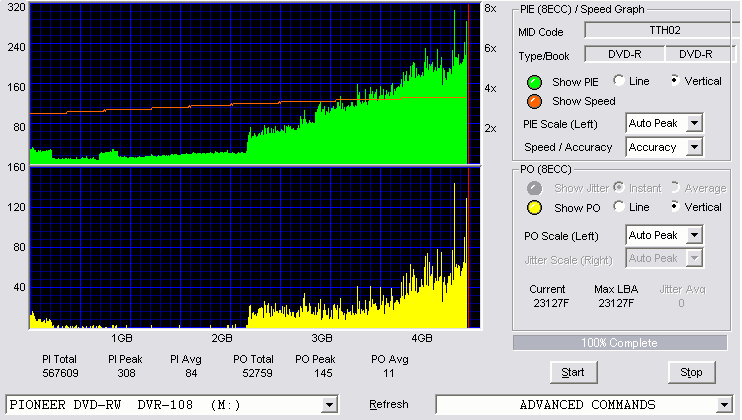This screenshot has height=420, width=742.
Task: Select Instant jitter radio option
Action: tap(618, 187)
